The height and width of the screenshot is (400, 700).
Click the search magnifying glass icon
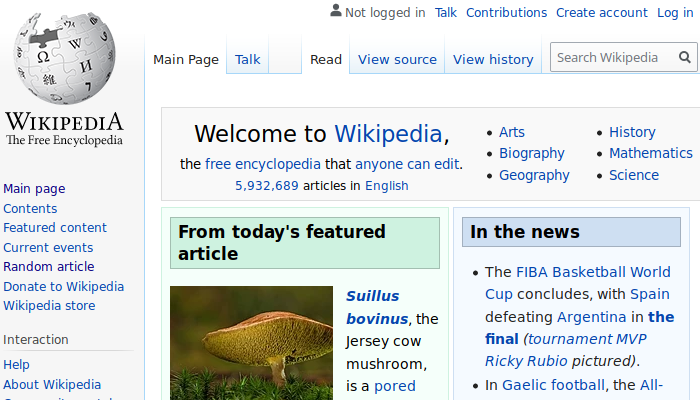coord(684,57)
